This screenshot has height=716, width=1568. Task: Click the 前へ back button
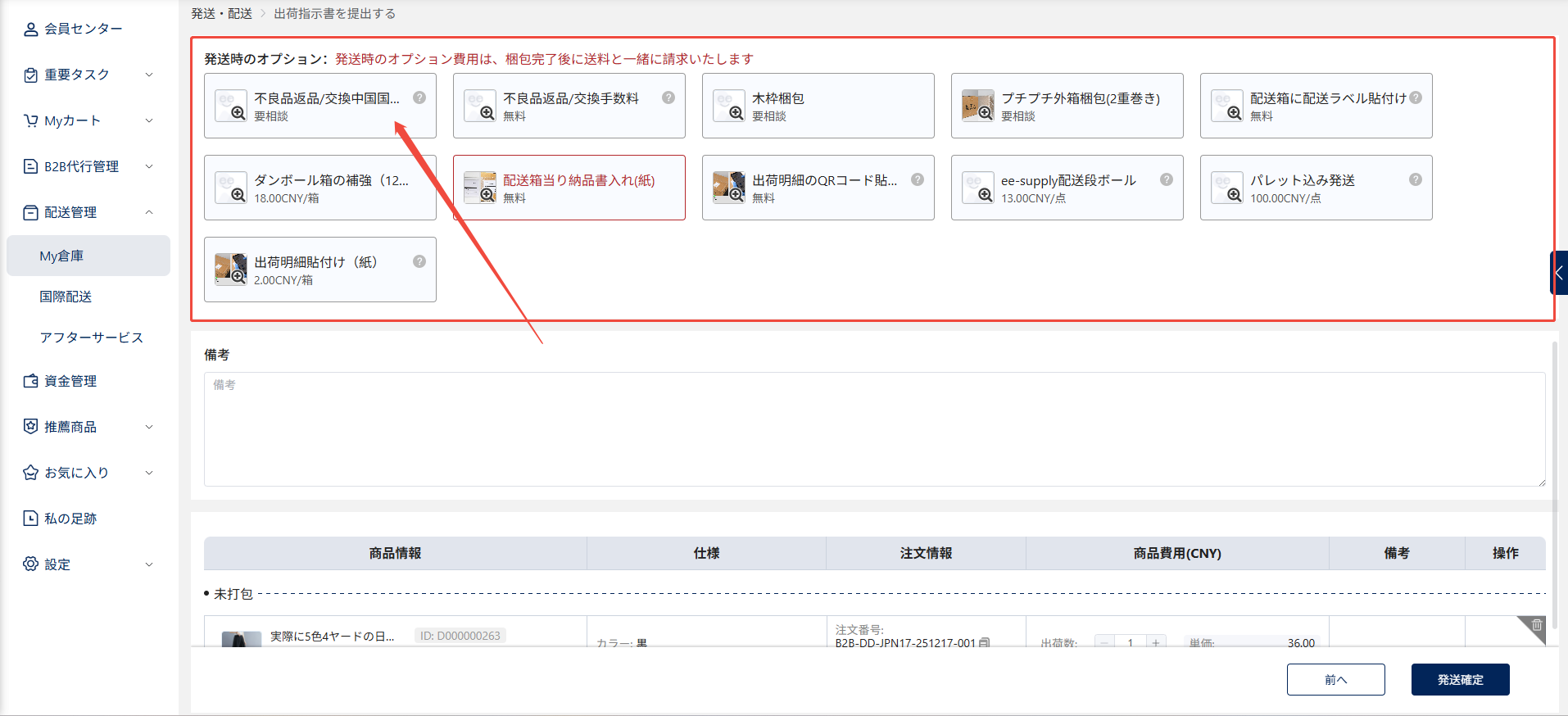(x=1335, y=679)
